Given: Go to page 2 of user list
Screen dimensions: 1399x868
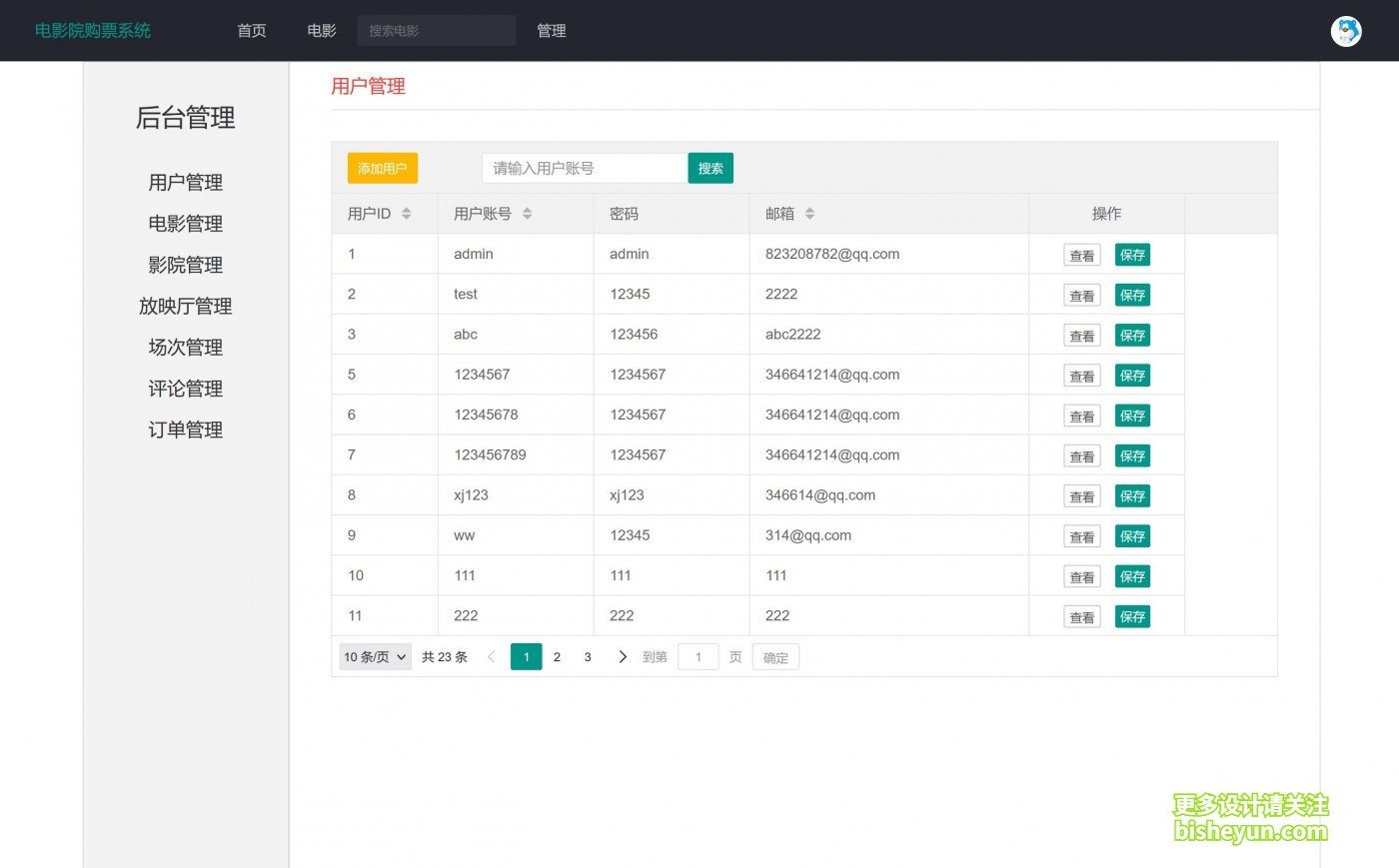Looking at the screenshot, I should (557, 657).
